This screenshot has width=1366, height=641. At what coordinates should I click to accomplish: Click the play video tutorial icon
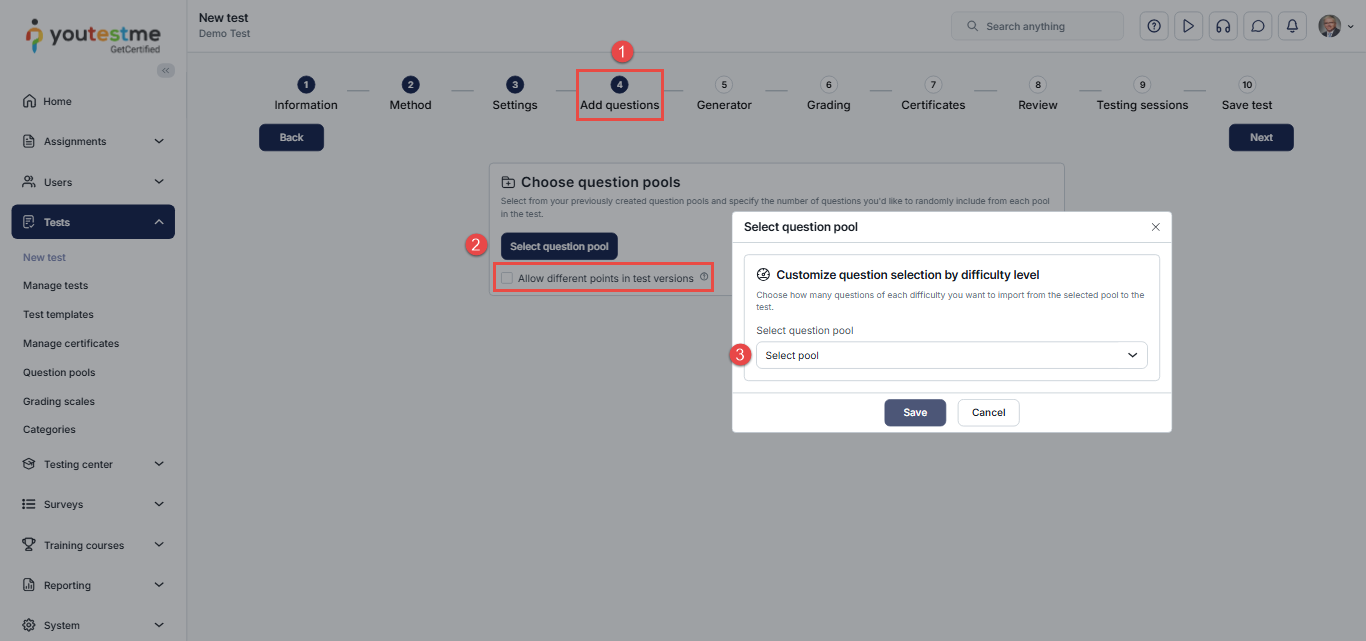pyautogui.click(x=1188, y=26)
